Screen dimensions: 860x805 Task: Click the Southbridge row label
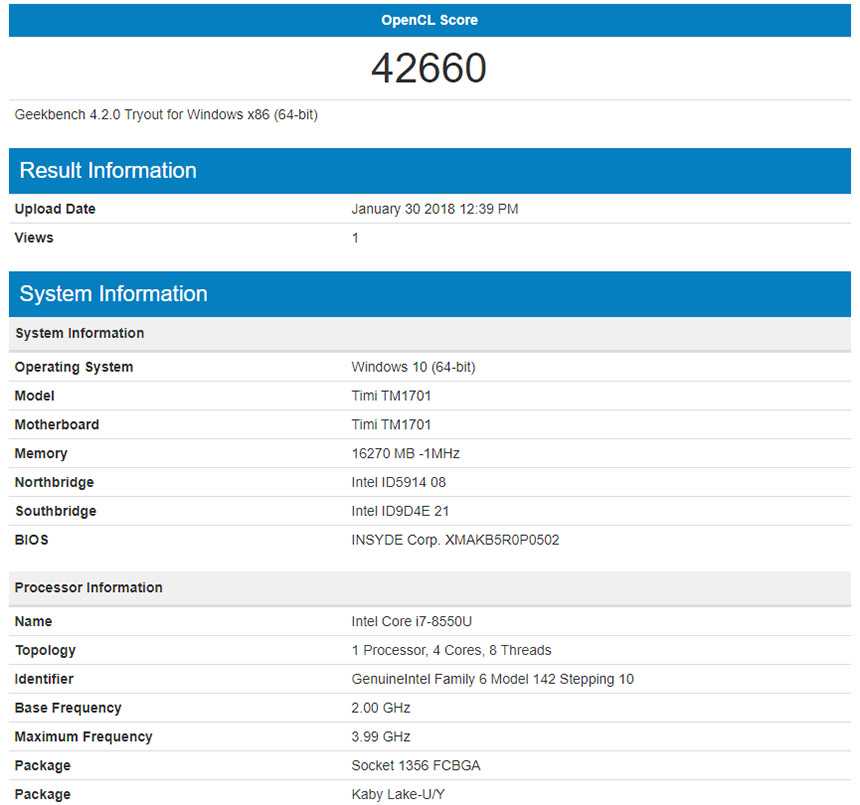tap(56, 512)
